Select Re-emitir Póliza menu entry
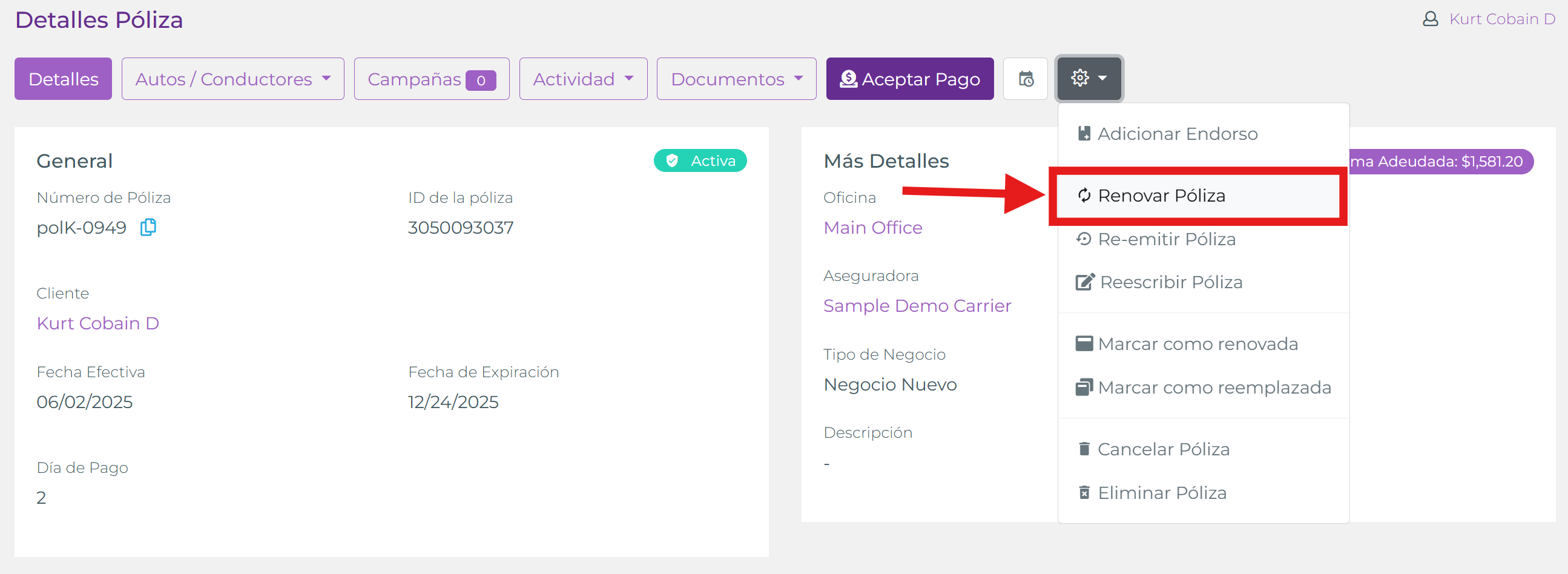 pyautogui.click(x=1165, y=239)
